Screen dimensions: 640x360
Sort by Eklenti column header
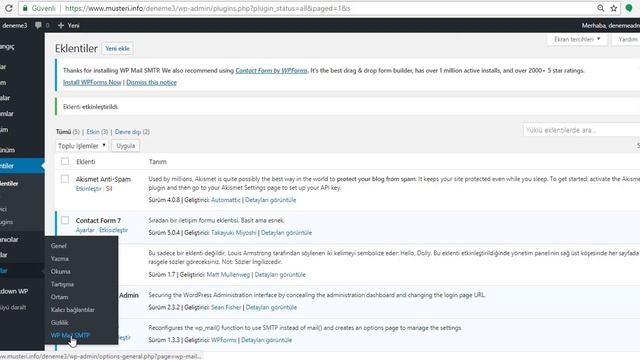(x=86, y=162)
